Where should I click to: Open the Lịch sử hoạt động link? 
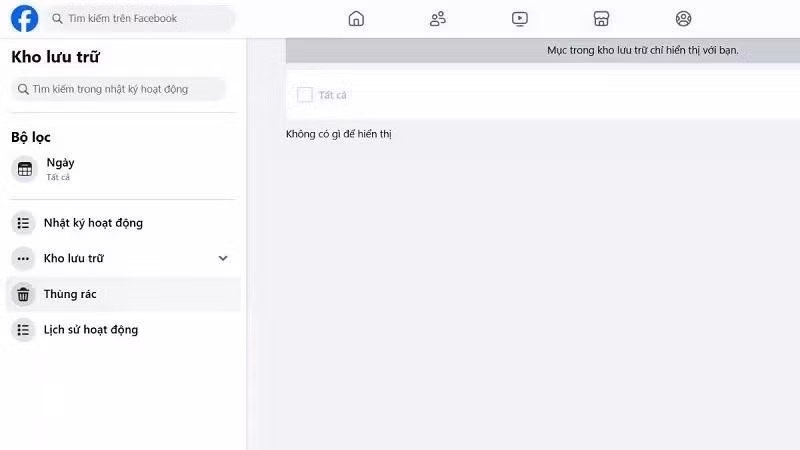(x=90, y=330)
